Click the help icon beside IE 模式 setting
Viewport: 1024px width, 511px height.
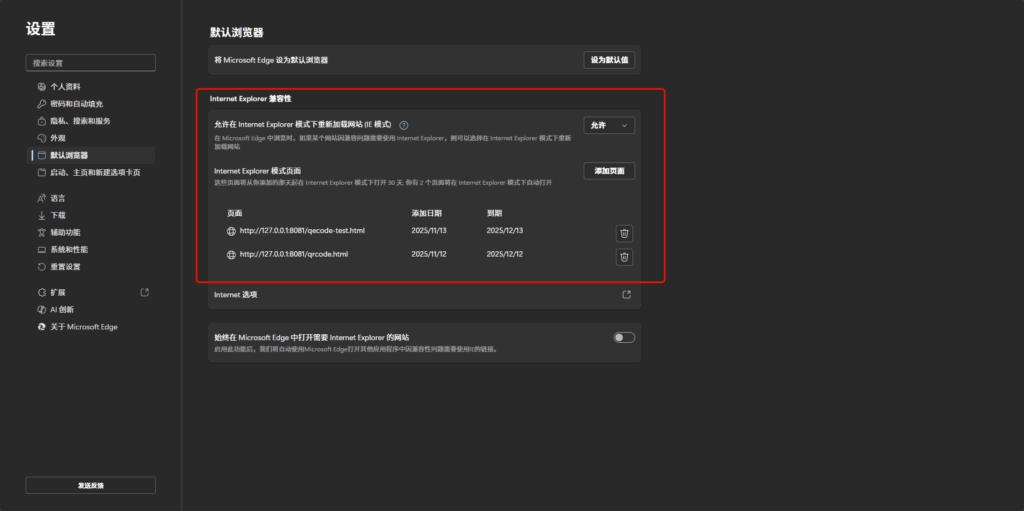tap(404, 125)
